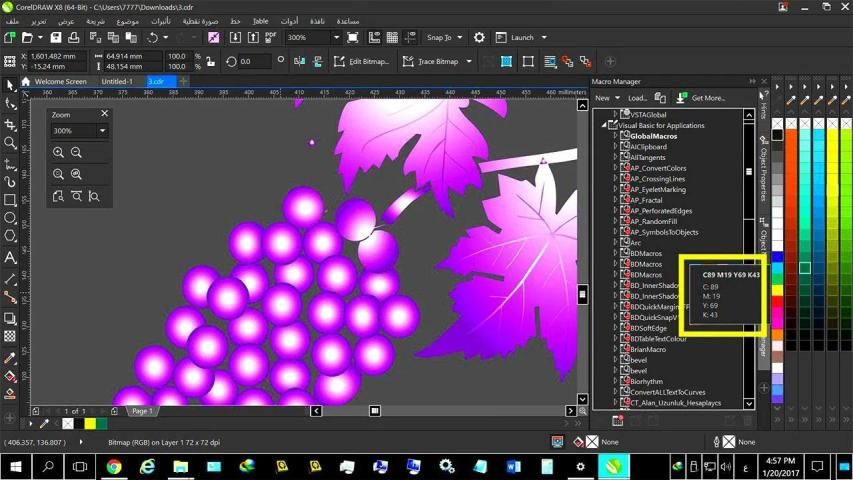Click the Load button in Macro Manager
The height and width of the screenshot is (480, 853).
click(x=637, y=98)
